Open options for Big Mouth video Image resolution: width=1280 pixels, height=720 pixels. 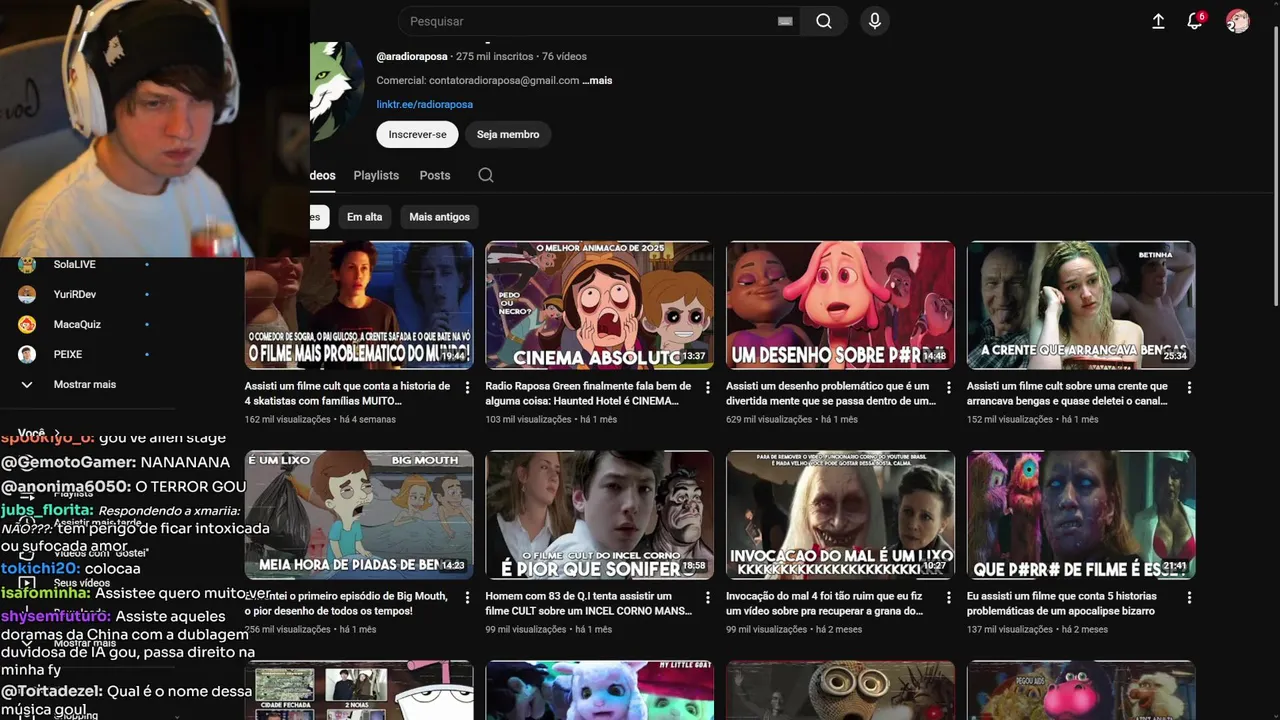(x=467, y=597)
